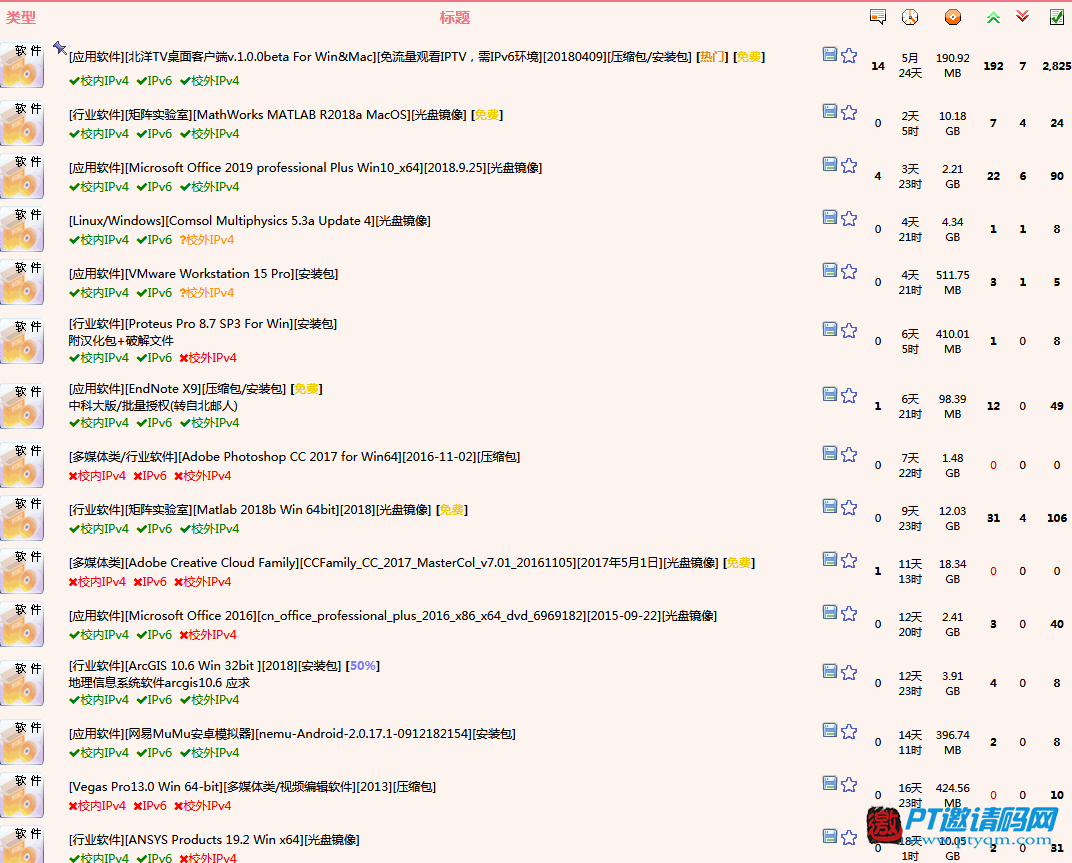Screen dimensions: 1072x863
Task: Open Matlab 2018b Win 64bit torrent link
Action: [250, 509]
